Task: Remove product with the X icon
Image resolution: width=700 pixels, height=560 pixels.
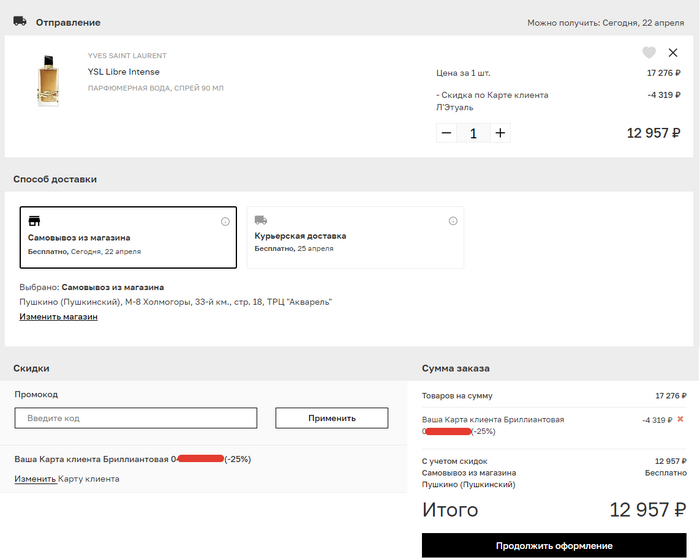Action: coord(673,53)
